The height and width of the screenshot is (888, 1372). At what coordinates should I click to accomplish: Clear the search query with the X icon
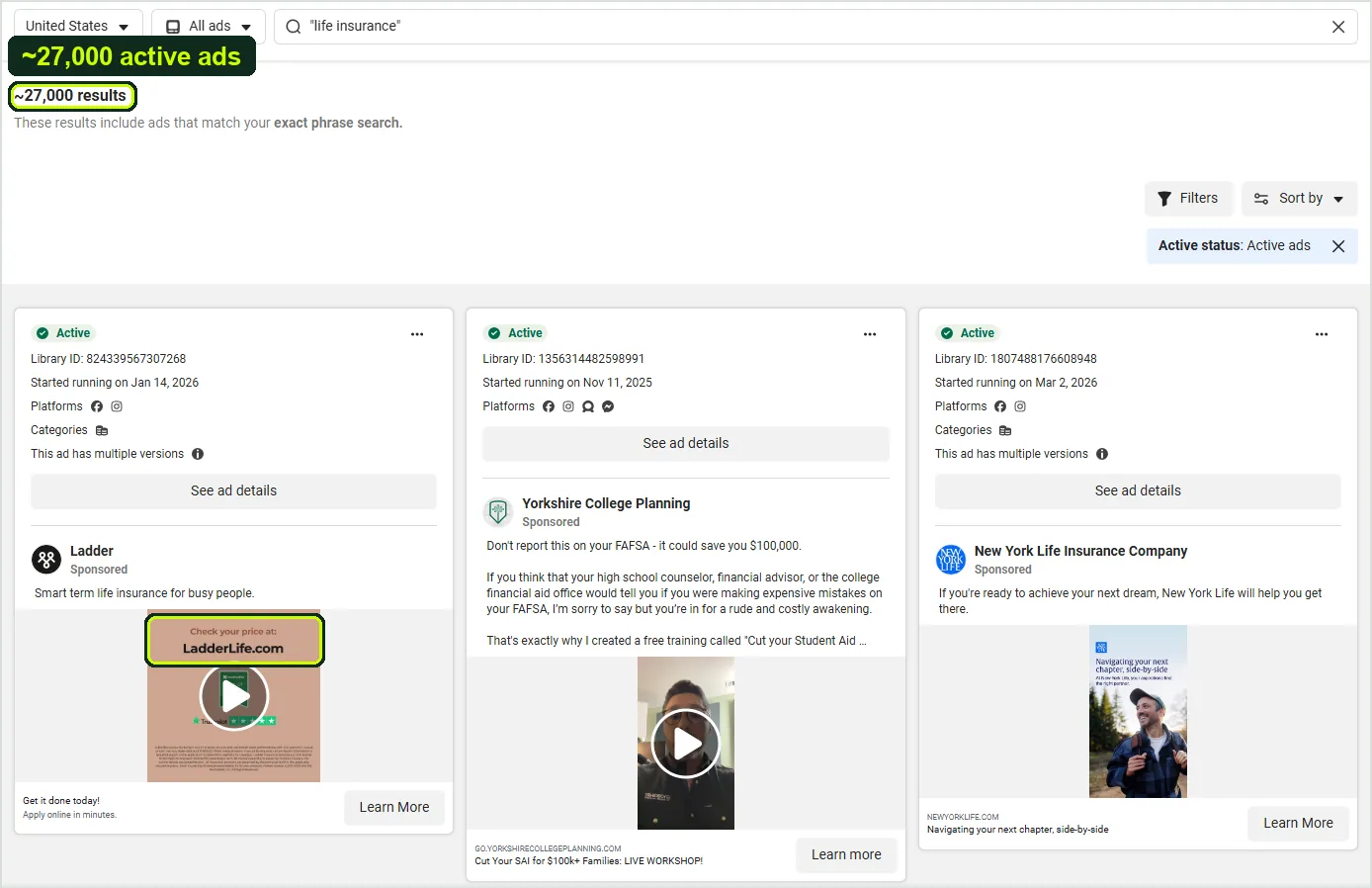click(x=1338, y=27)
